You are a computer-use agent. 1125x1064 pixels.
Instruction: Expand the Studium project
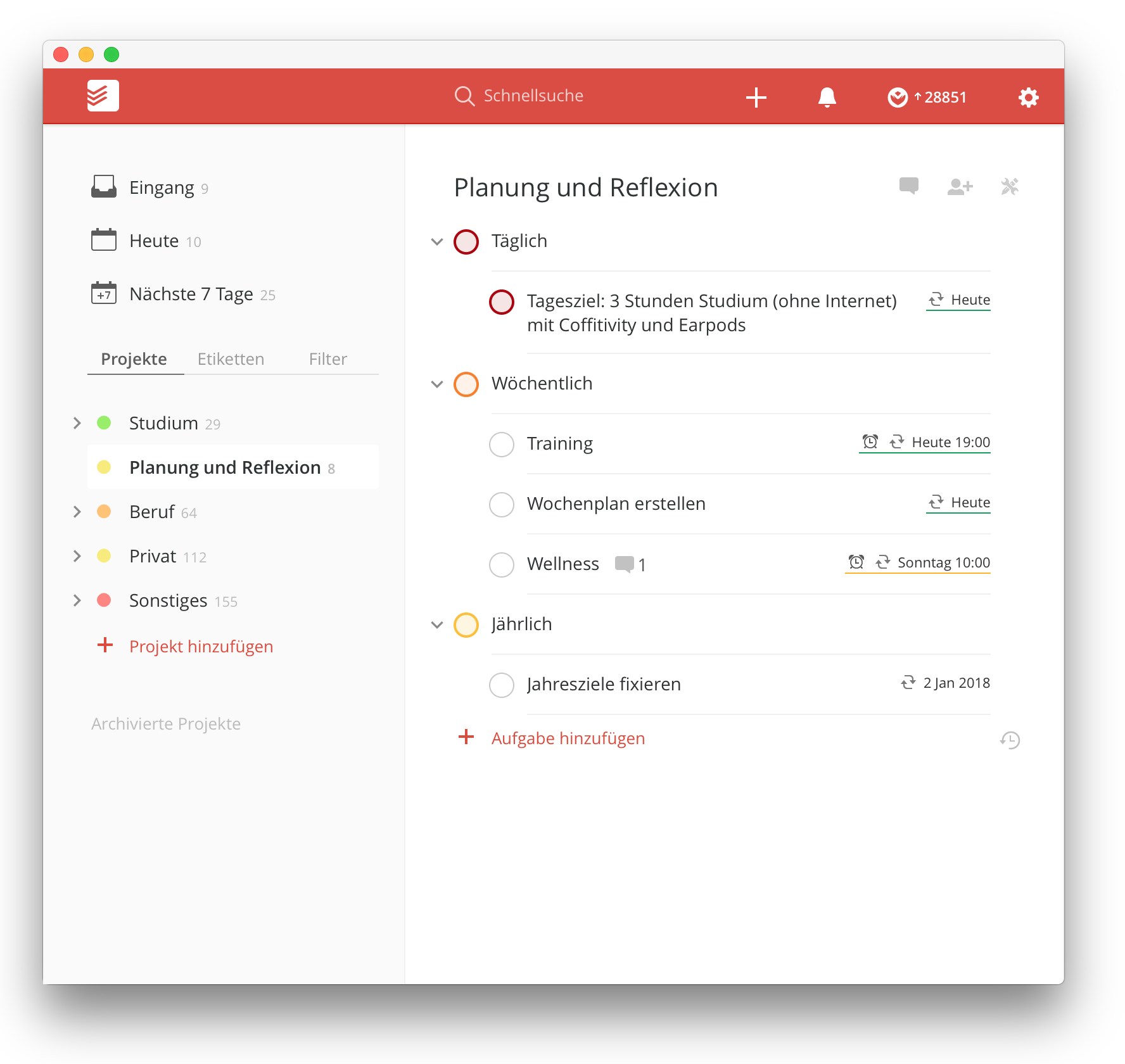click(x=77, y=423)
